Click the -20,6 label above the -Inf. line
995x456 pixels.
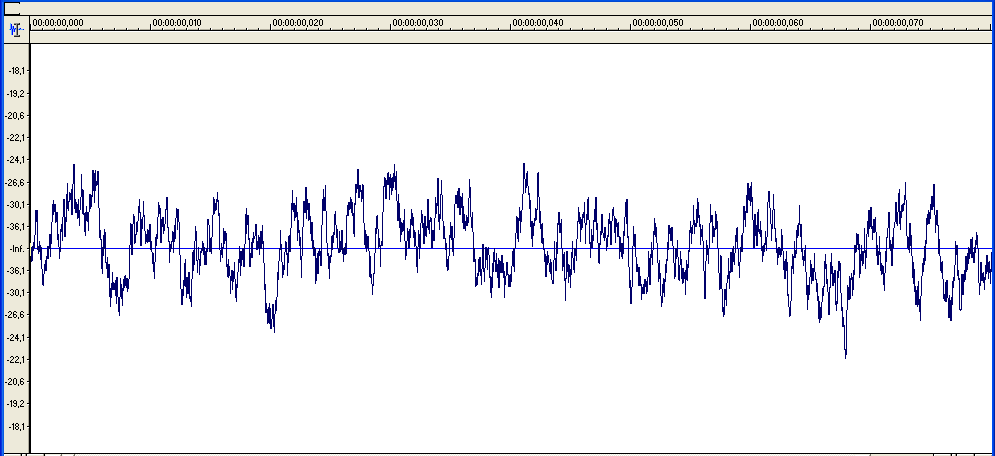[17, 115]
